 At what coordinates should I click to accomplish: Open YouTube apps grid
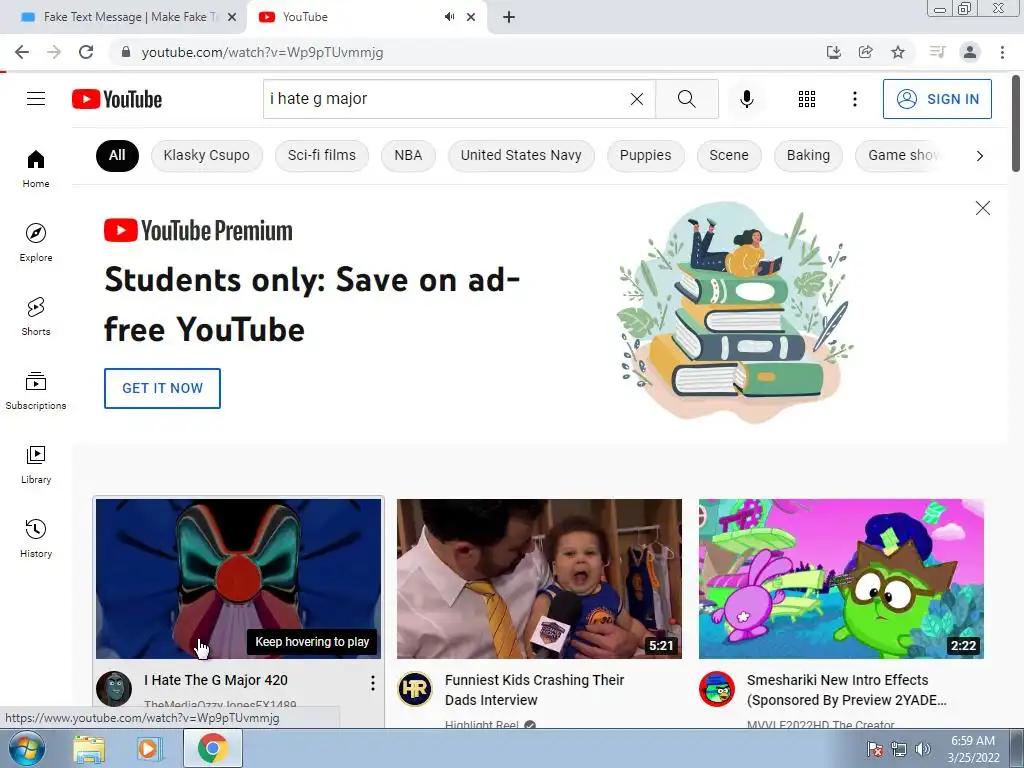[807, 99]
